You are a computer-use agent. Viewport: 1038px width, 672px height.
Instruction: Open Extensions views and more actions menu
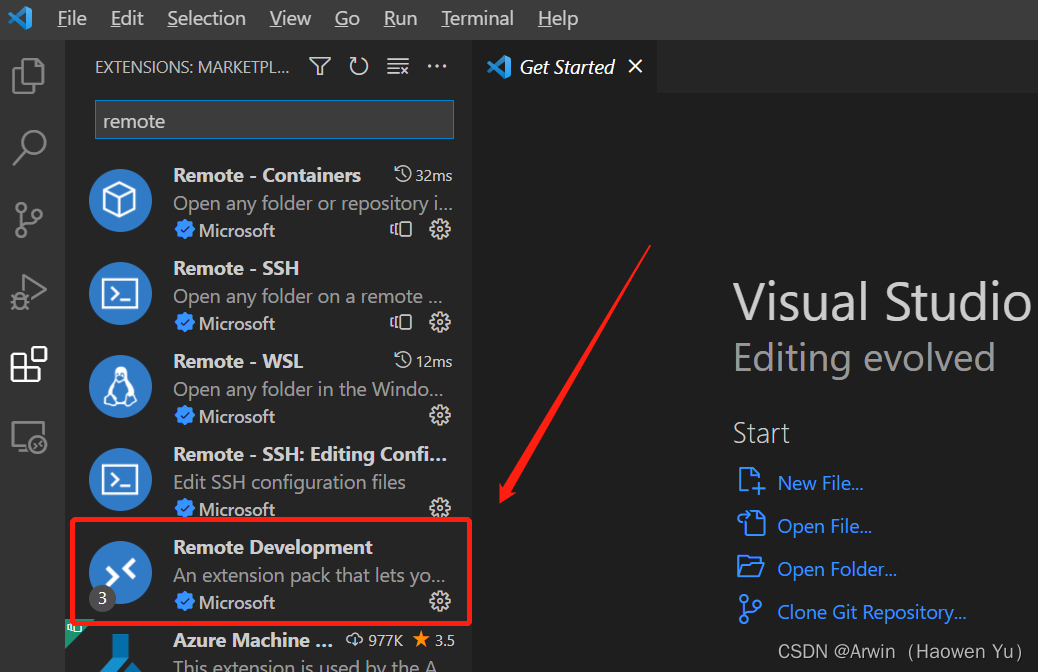coord(437,66)
